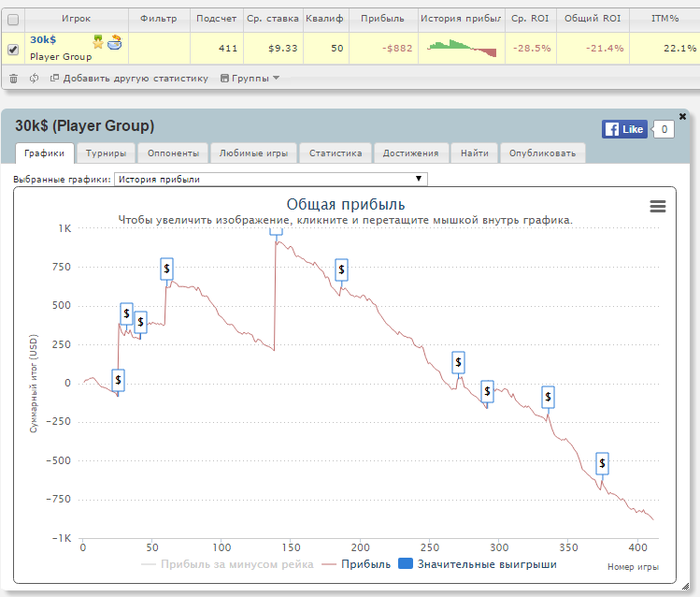
Task: Sort by История прибыли column header
Action: click(x=461, y=19)
